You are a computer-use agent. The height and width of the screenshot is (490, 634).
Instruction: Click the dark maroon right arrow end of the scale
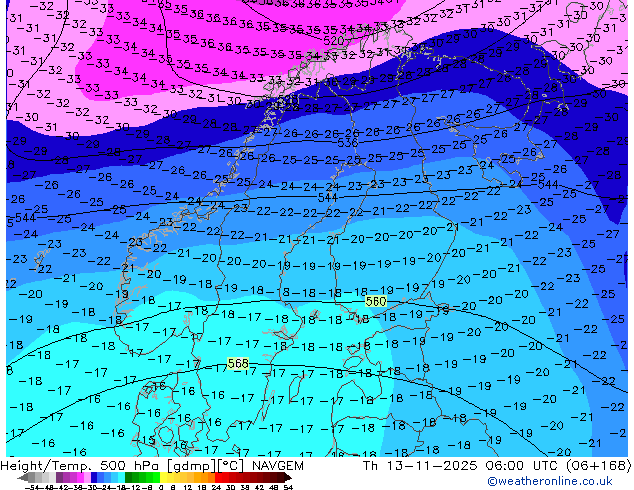[x=287, y=477]
